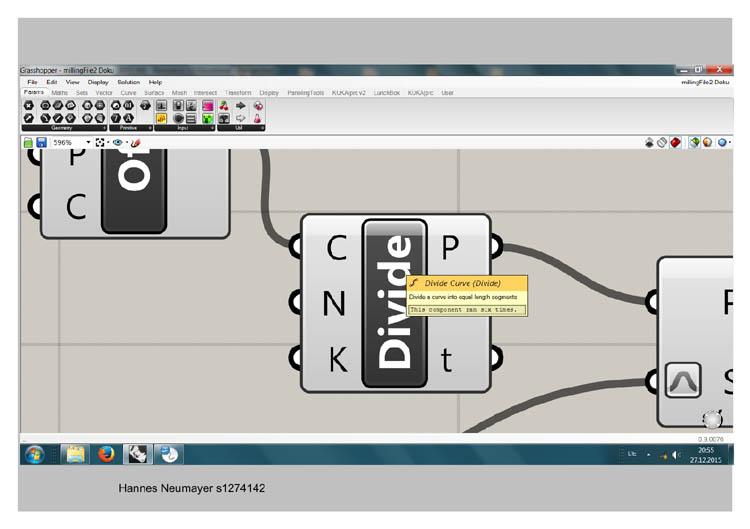Pick the green Colour Picker input icon
The image size is (750, 529).
208,118
